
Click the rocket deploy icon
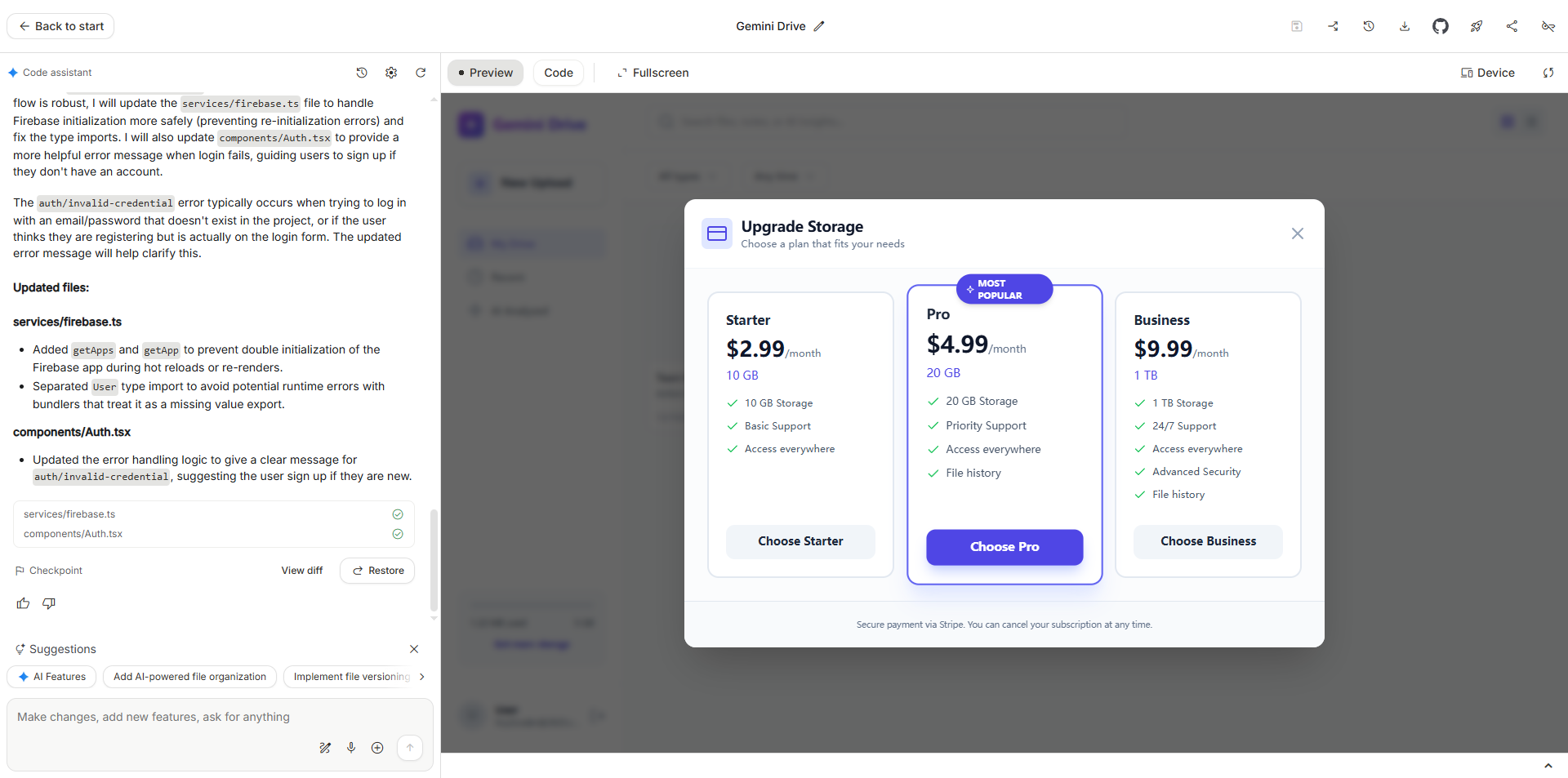click(1476, 26)
